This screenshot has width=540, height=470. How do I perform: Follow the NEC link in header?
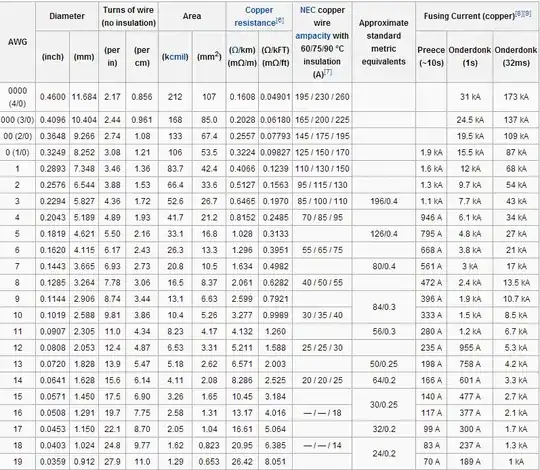coord(308,10)
